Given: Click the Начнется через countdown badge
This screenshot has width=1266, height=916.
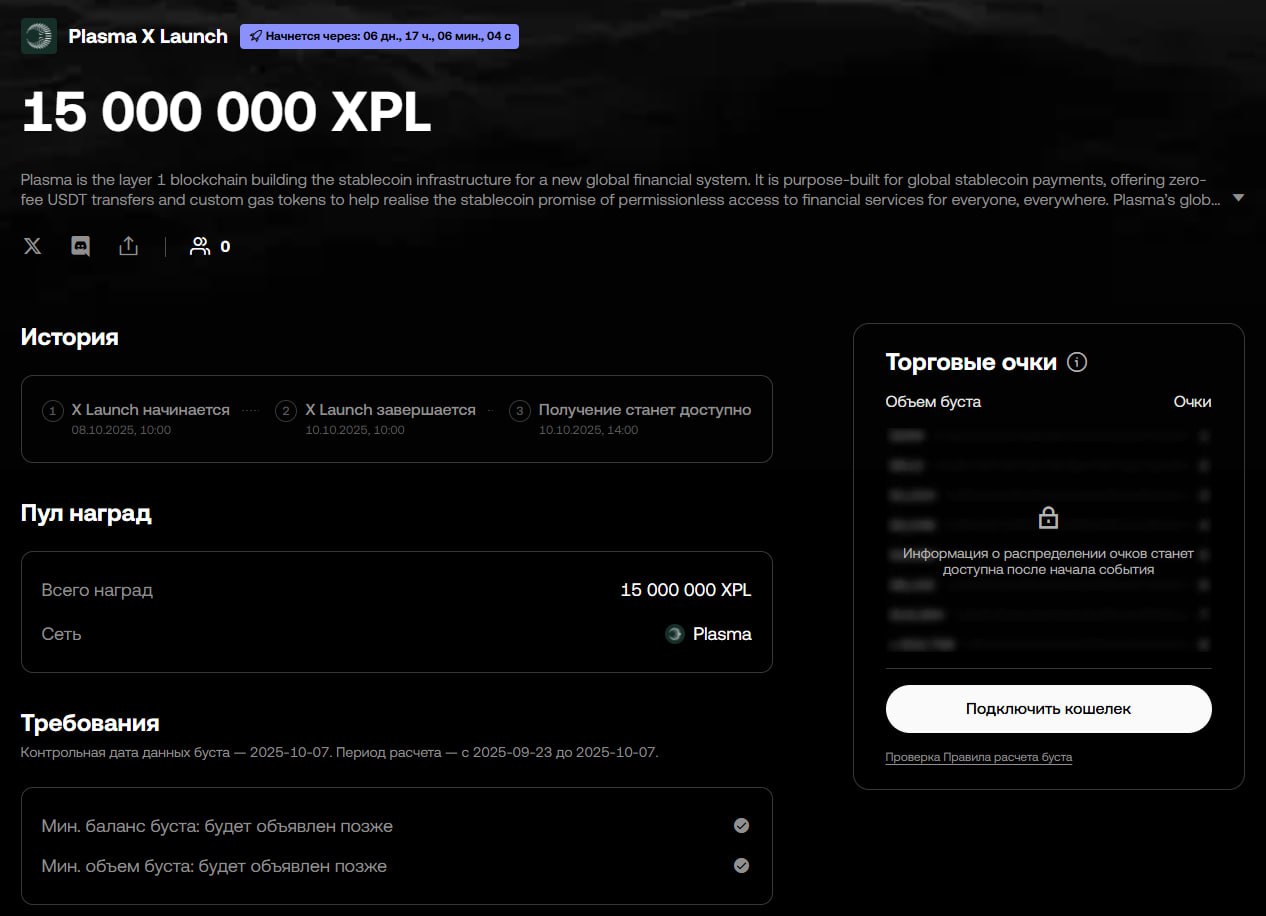Looking at the screenshot, I should 380,37.
